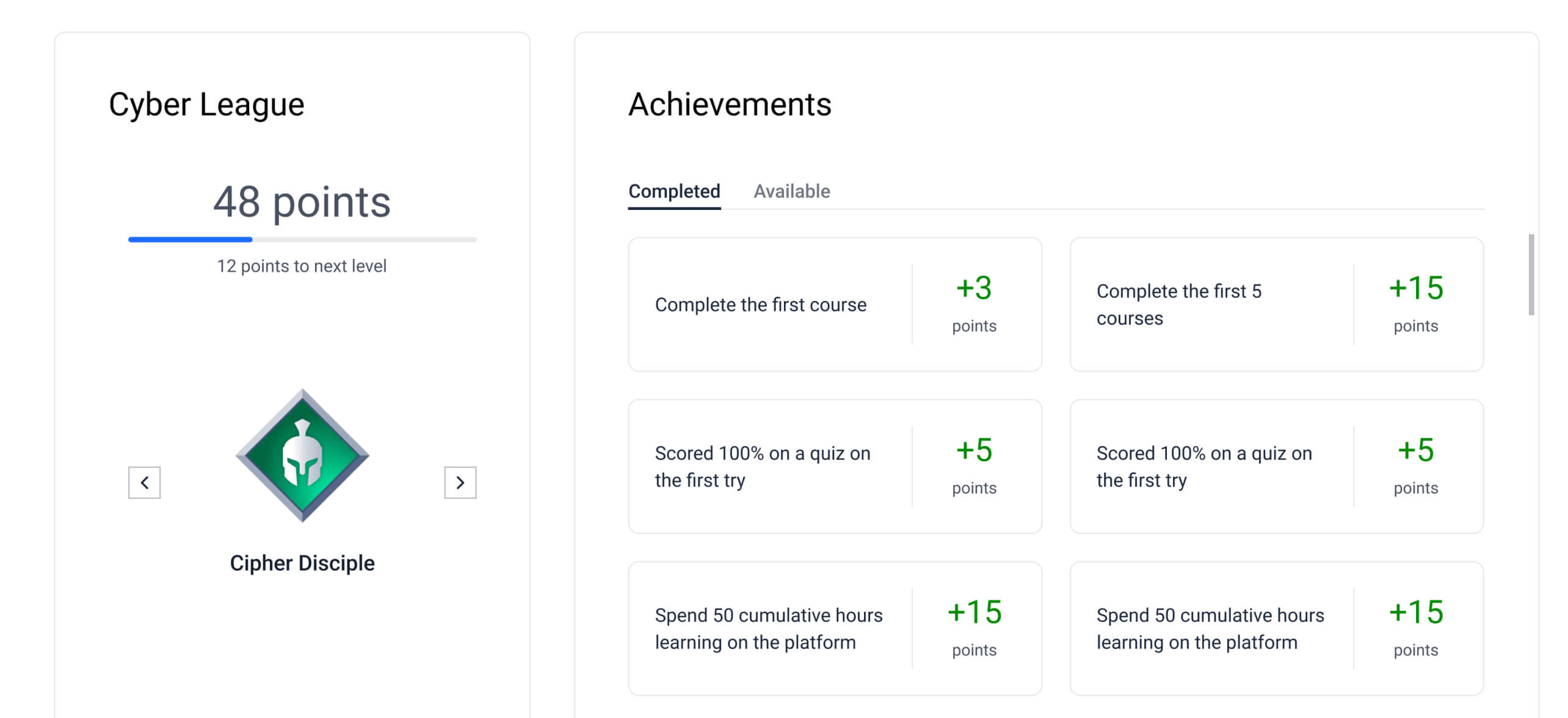Click the achievements list scrollbar
The width and height of the screenshot is (1568, 718).
1531,275
